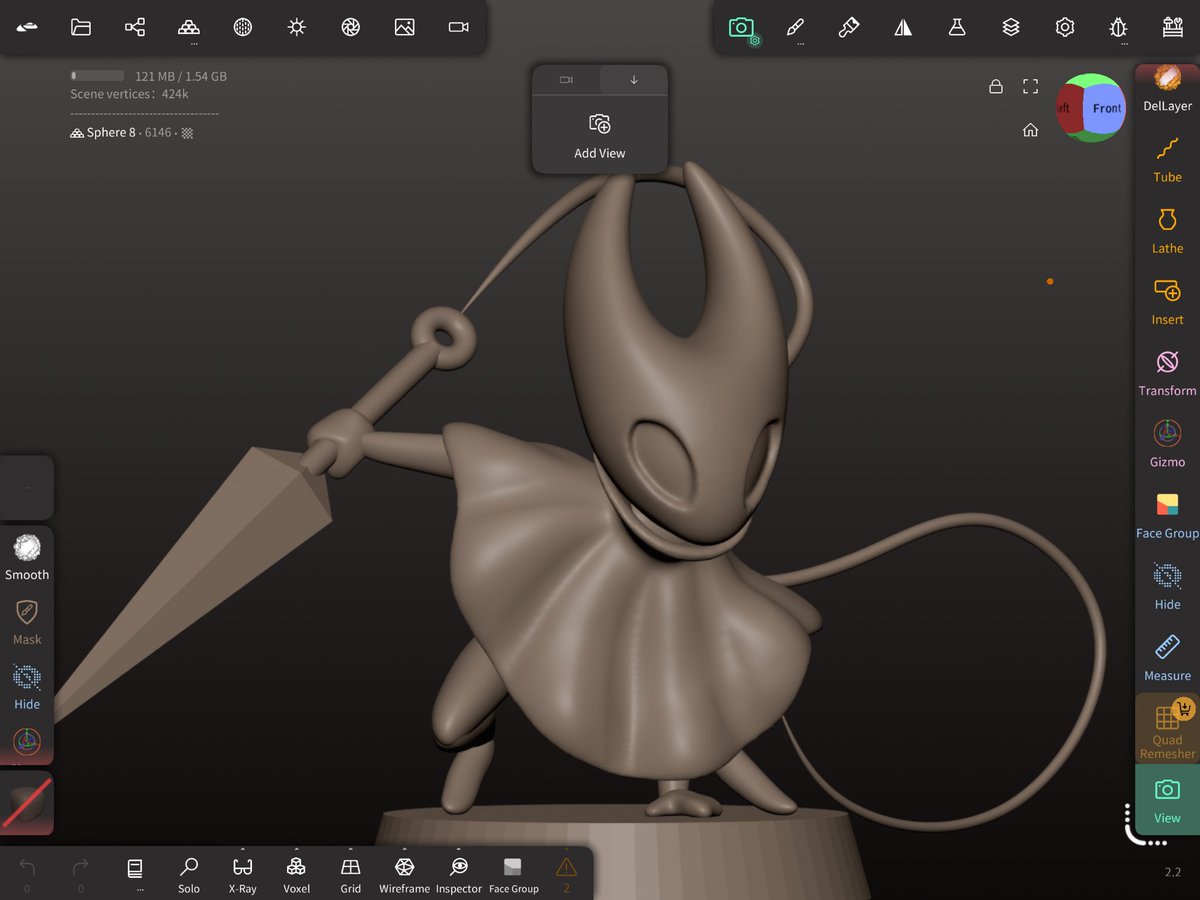Select the DelLayer tool

click(1167, 88)
